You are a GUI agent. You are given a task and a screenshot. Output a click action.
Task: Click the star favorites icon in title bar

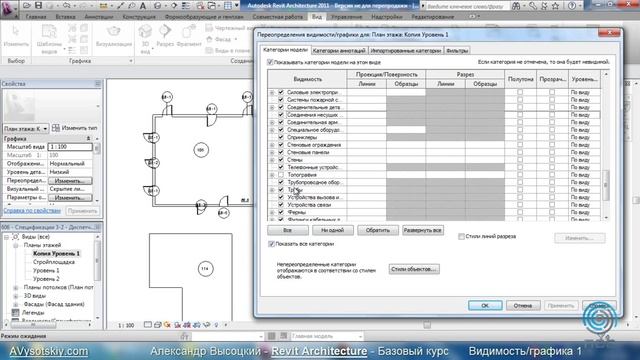[x=556, y=6]
